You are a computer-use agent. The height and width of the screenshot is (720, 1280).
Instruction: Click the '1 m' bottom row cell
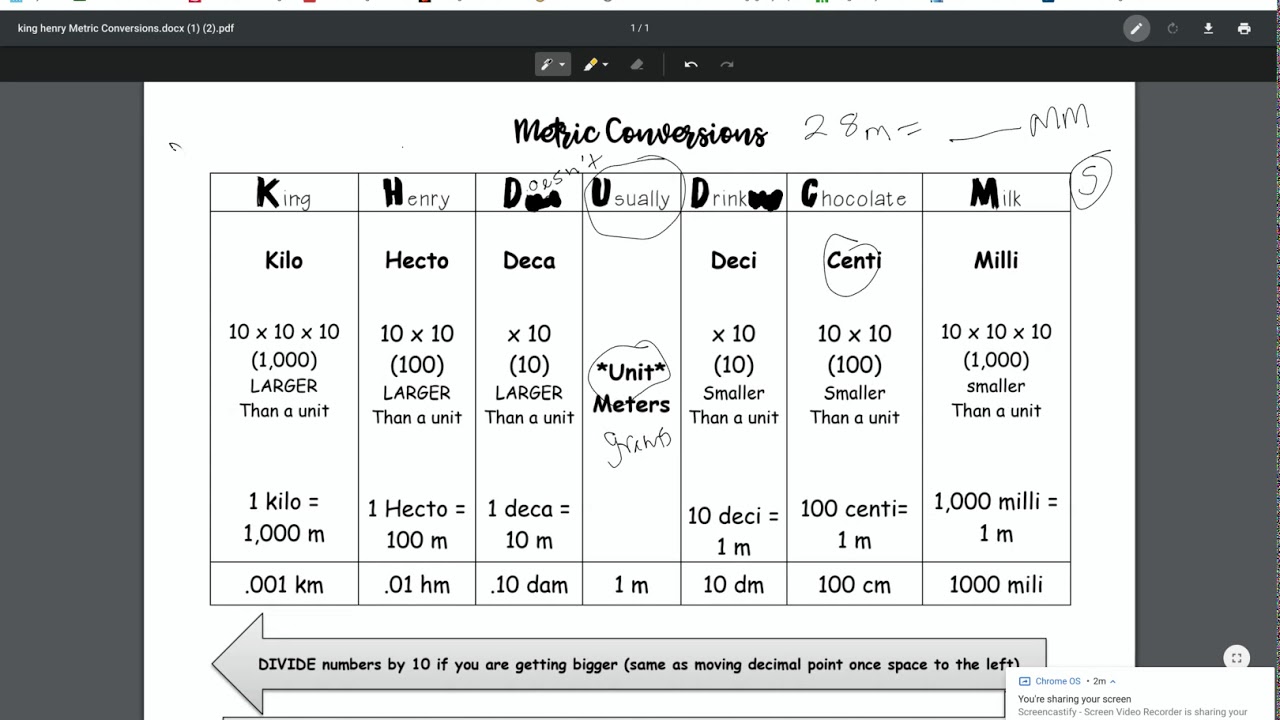coord(631,584)
